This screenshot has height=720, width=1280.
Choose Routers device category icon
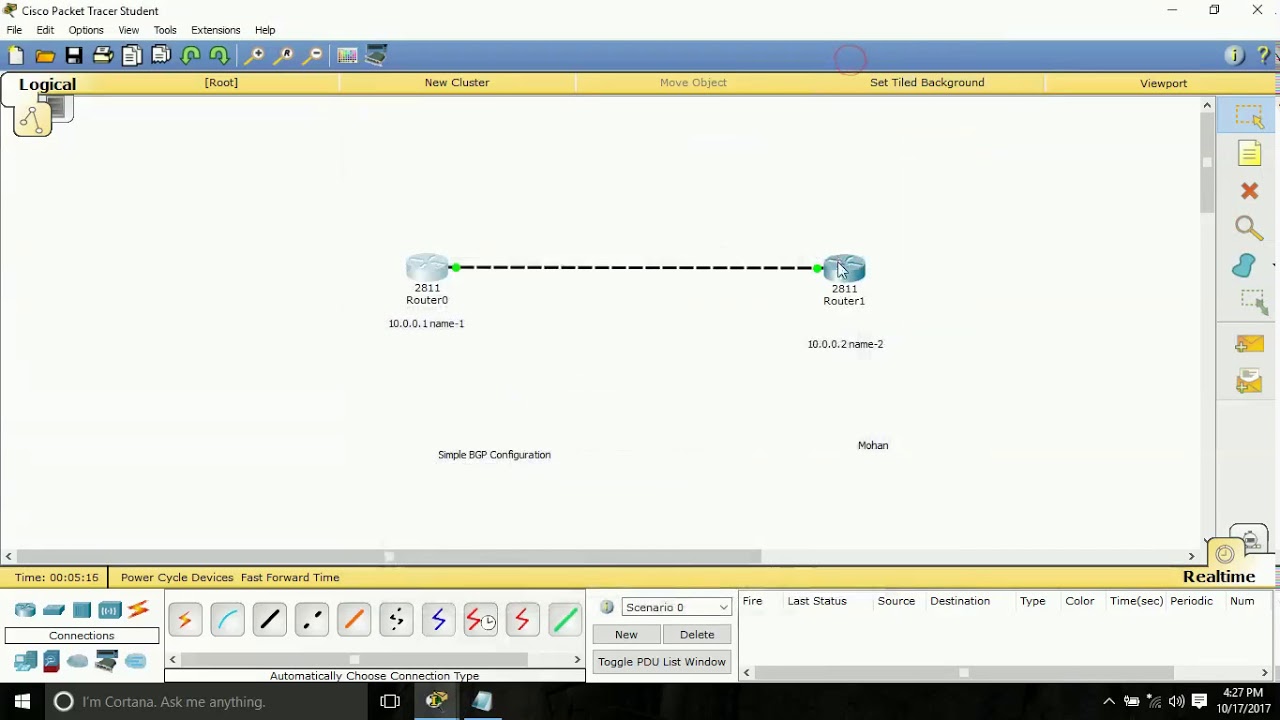(x=25, y=610)
